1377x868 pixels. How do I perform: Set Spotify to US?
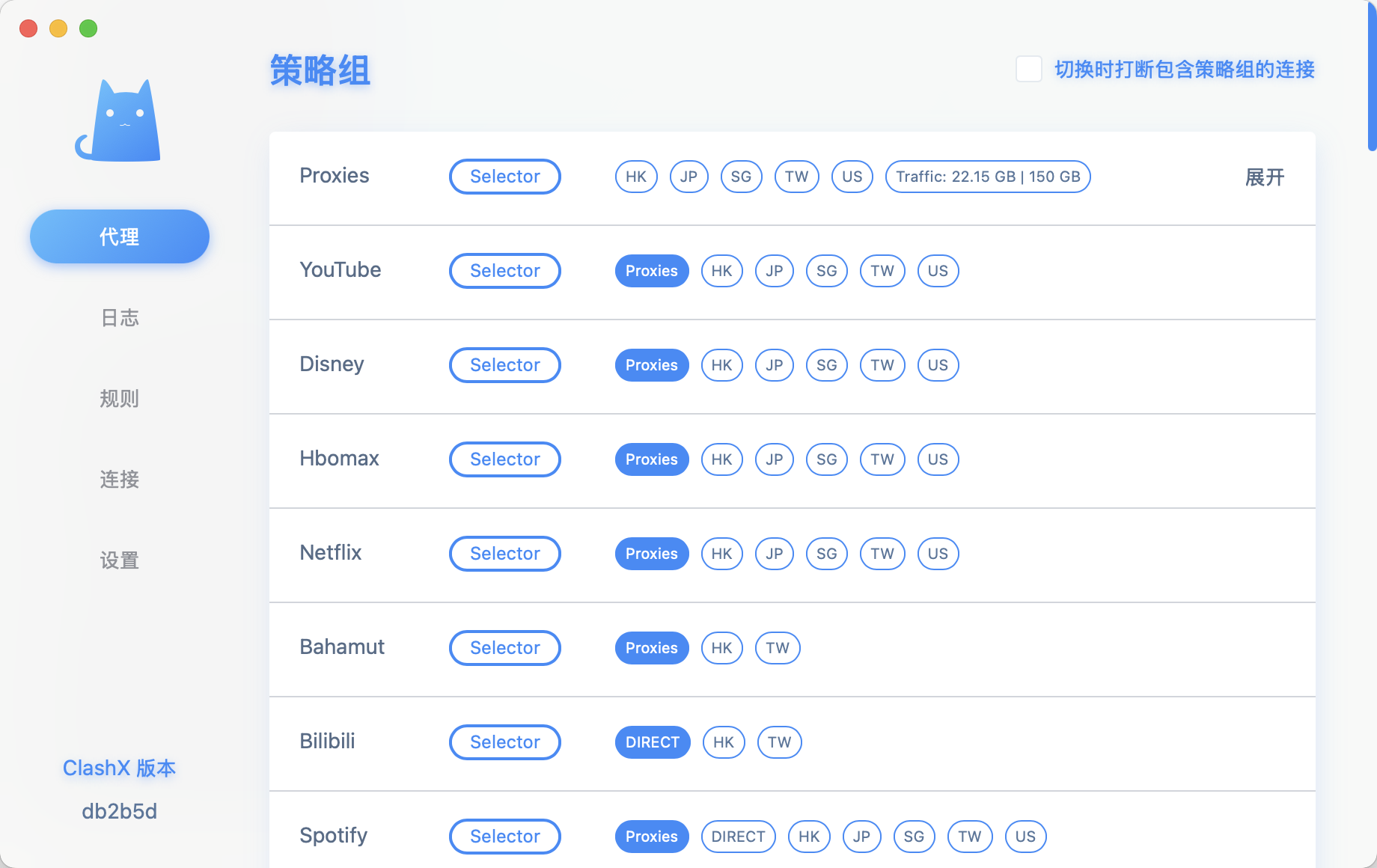[1026, 837]
